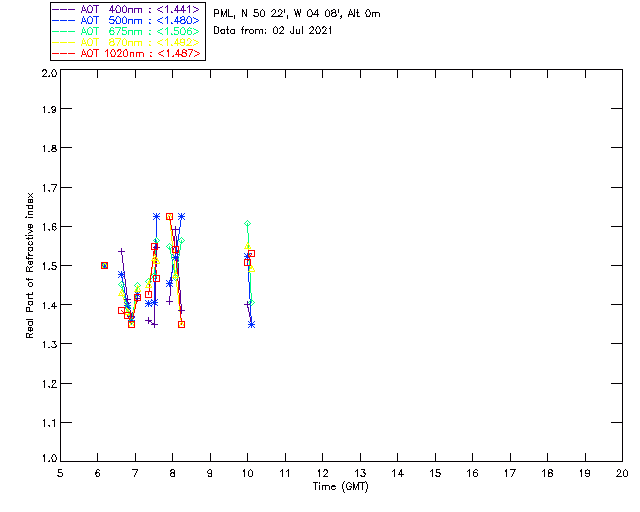Click the 1.0 y-axis tick label
640x512 pixels.
point(49,459)
